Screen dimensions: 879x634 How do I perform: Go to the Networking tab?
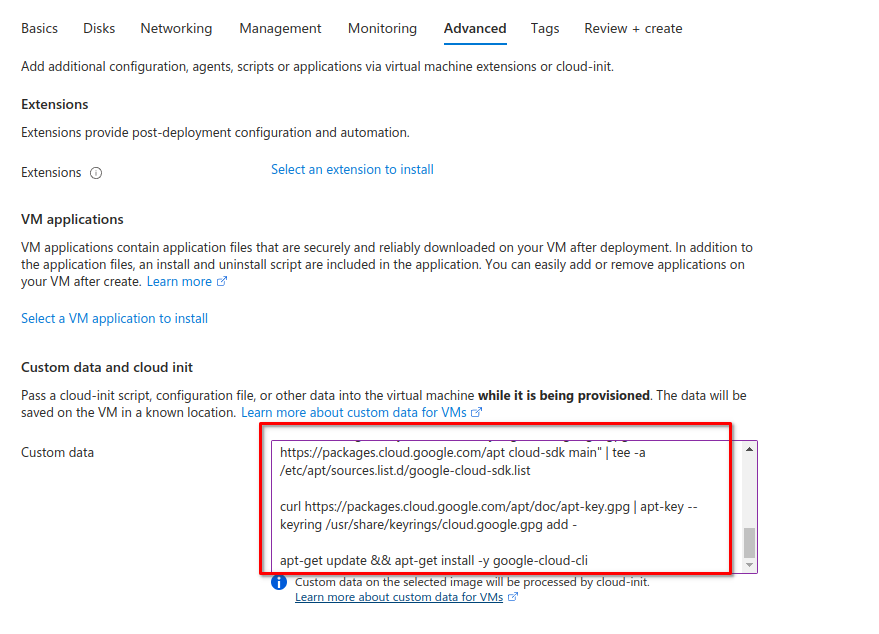click(176, 29)
